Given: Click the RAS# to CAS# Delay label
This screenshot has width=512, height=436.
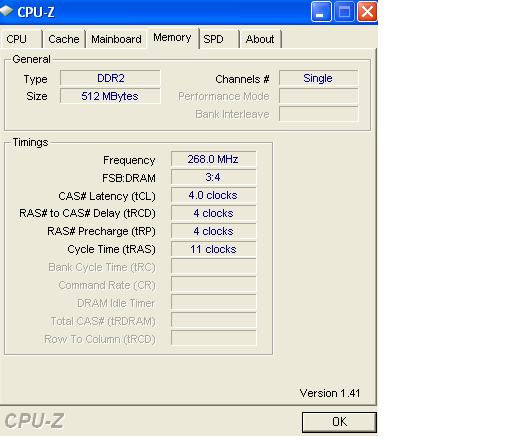Looking at the screenshot, I should tap(87, 213).
